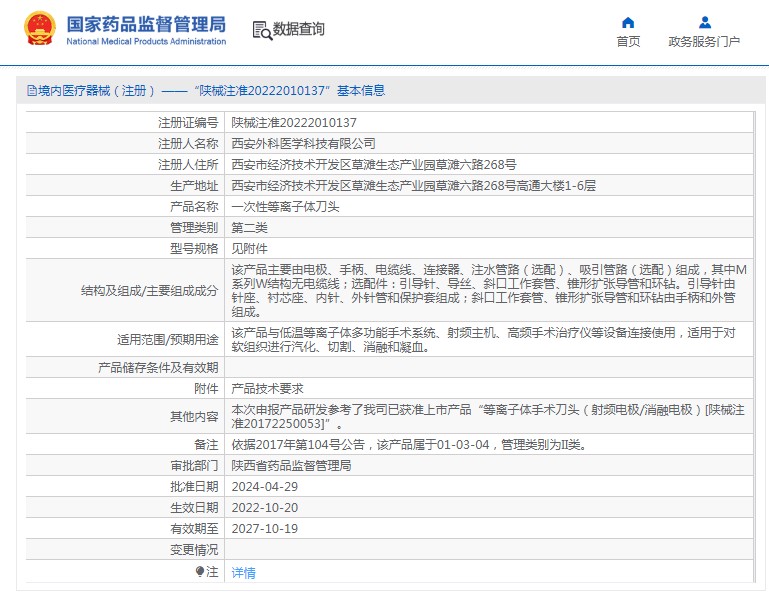Click the 变更情况 row label
Screen dimensions: 769x592
[194, 550]
